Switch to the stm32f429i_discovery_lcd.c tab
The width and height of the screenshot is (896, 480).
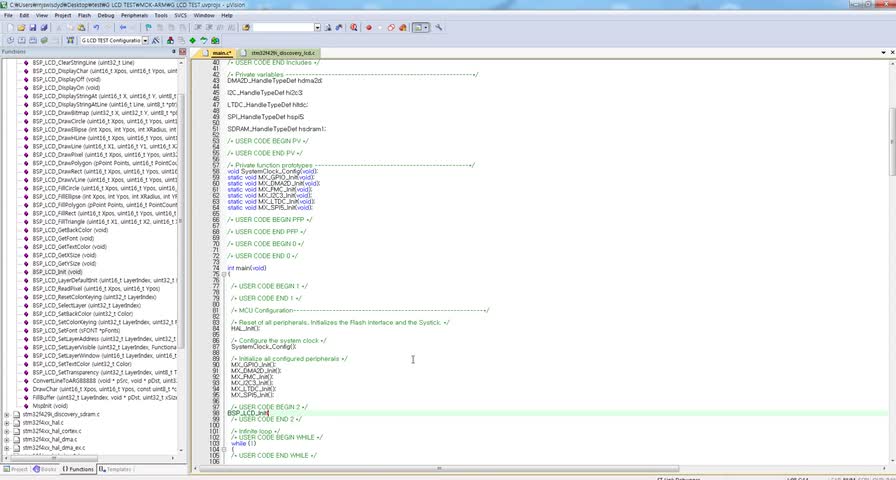coord(283,53)
